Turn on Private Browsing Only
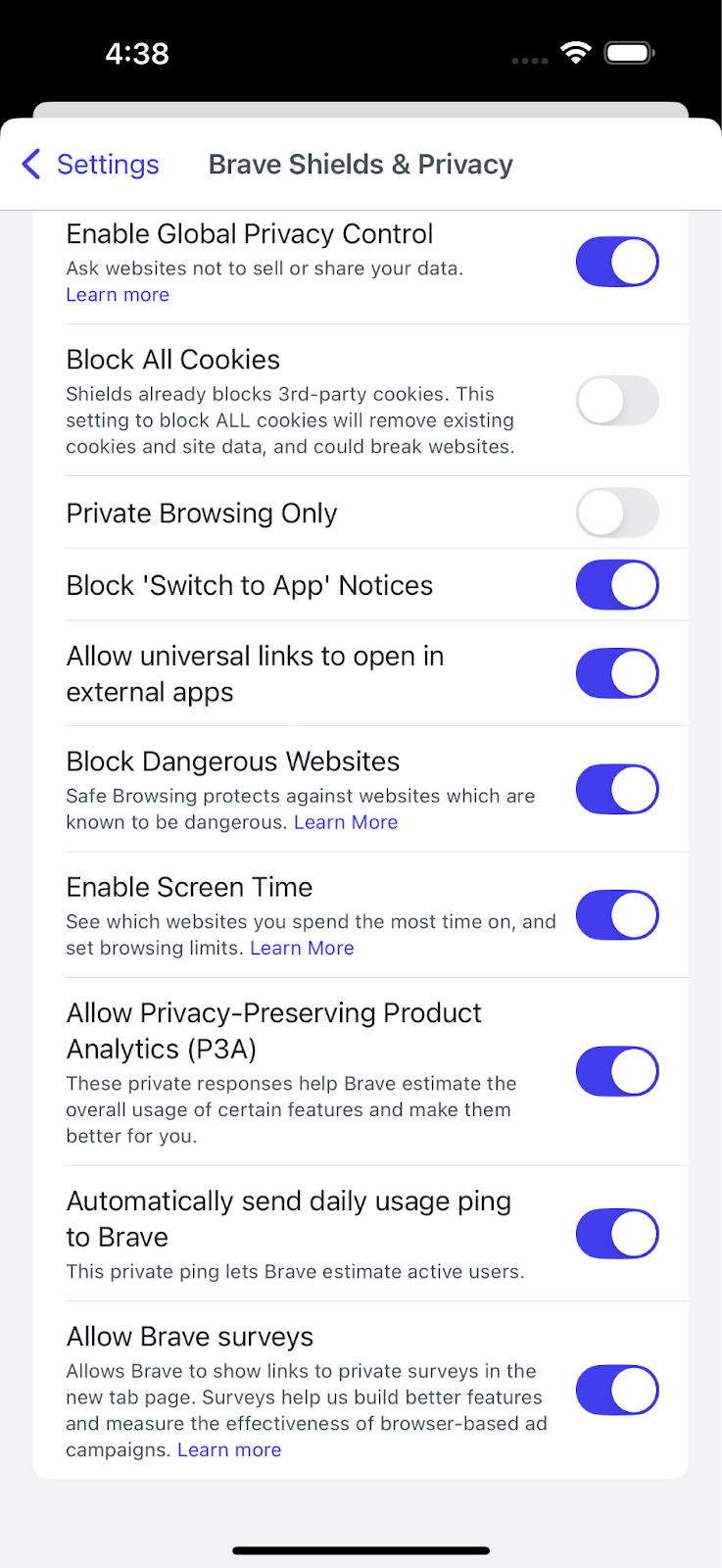The height and width of the screenshot is (1568, 722). click(x=617, y=513)
